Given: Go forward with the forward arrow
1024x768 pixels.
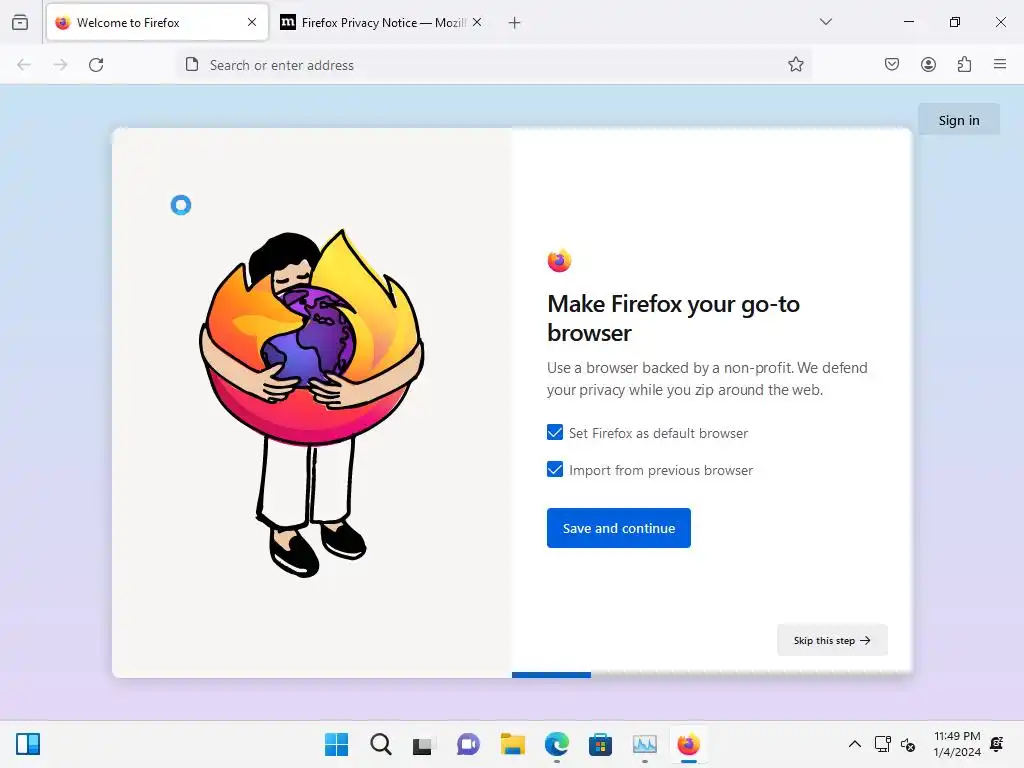Looking at the screenshot, I should coord(60,65).
